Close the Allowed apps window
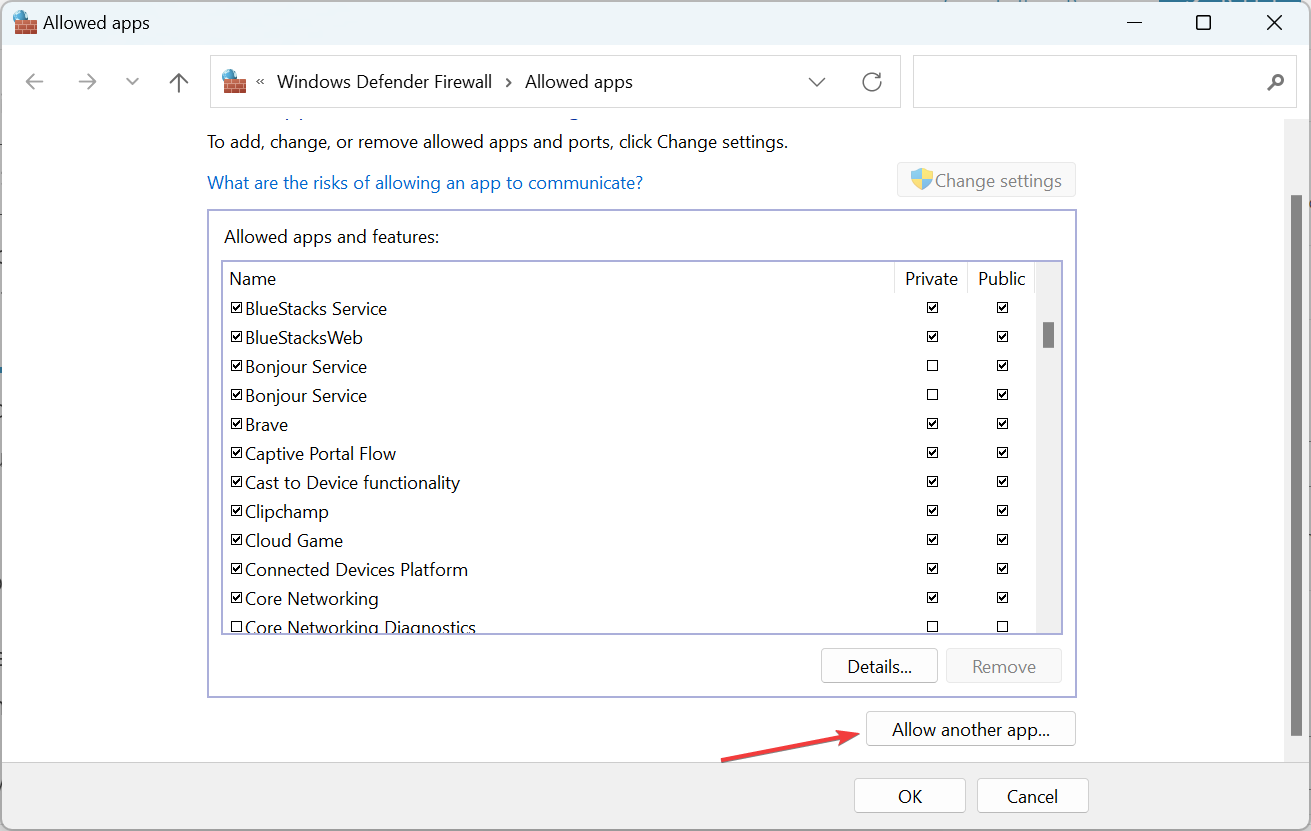This screenshot has height=831, width=1311. (x=1275, y=22)
